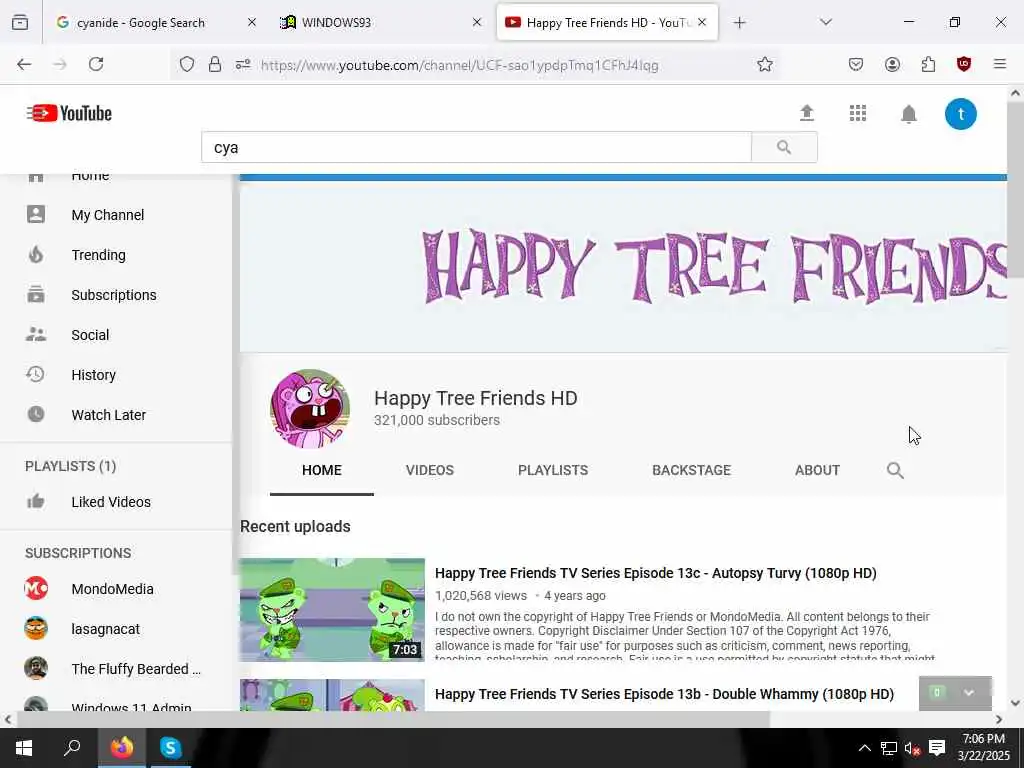Go to Liked Videos playlist
The height and width of the screenshot is (768, 1024).
(x=111, y=502)
